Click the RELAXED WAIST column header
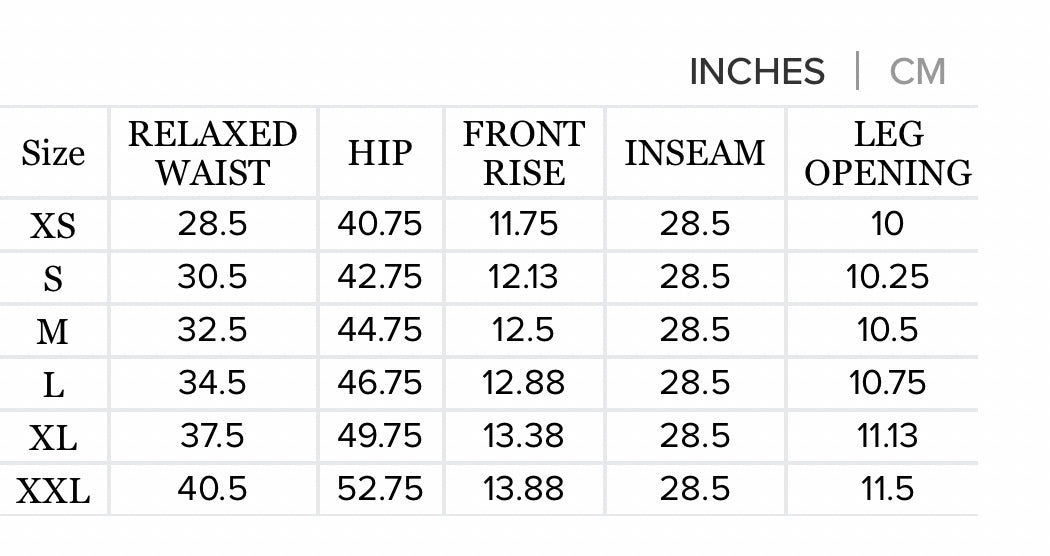The width and height of the screenshot is (1050, 556). [x=213, y=153]
